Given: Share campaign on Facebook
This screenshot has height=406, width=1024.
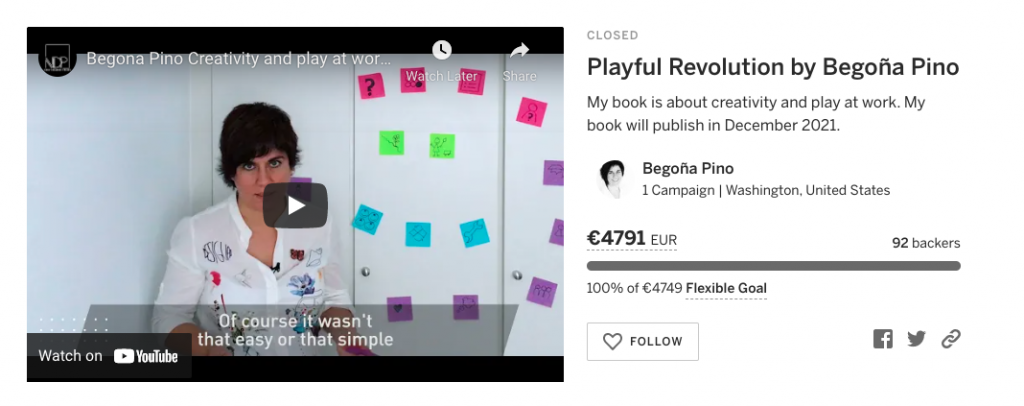Looking at the screenshot, I should tap(882, 339).
